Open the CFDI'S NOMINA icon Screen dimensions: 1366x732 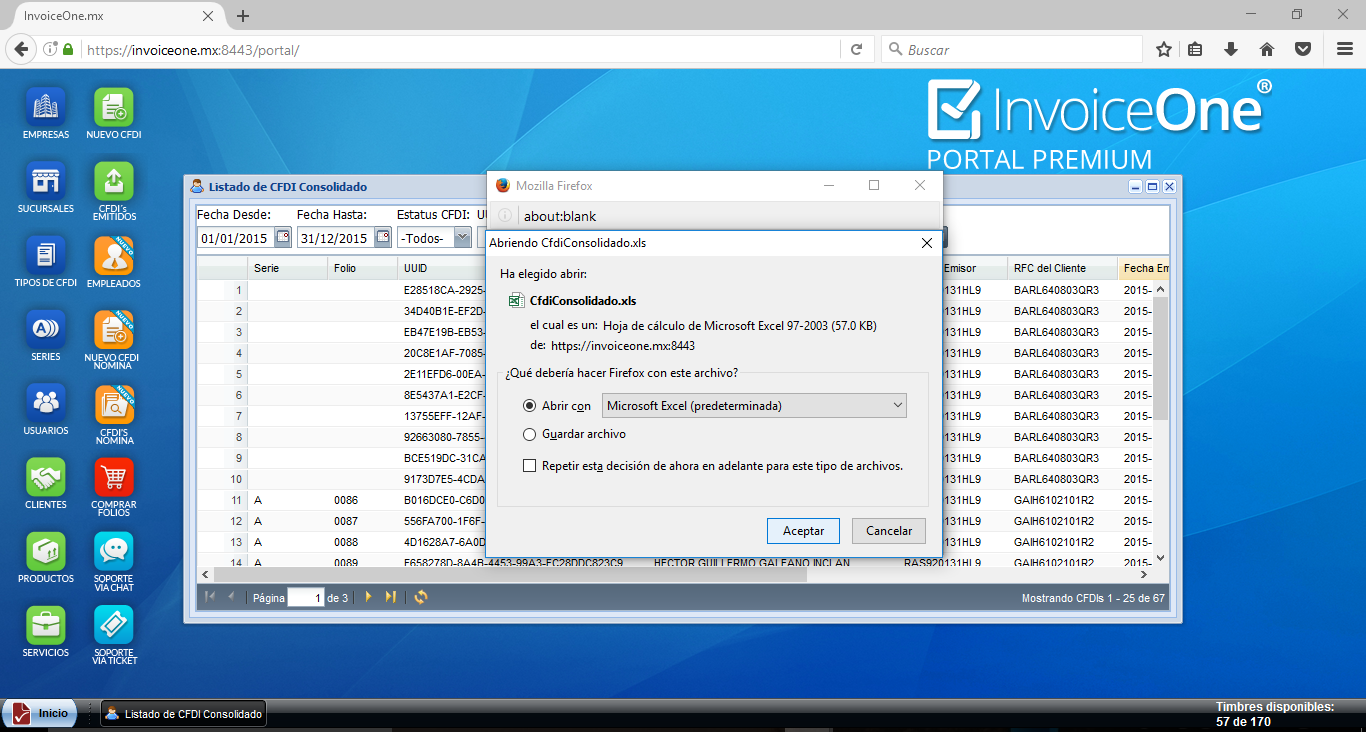[114, 404]
